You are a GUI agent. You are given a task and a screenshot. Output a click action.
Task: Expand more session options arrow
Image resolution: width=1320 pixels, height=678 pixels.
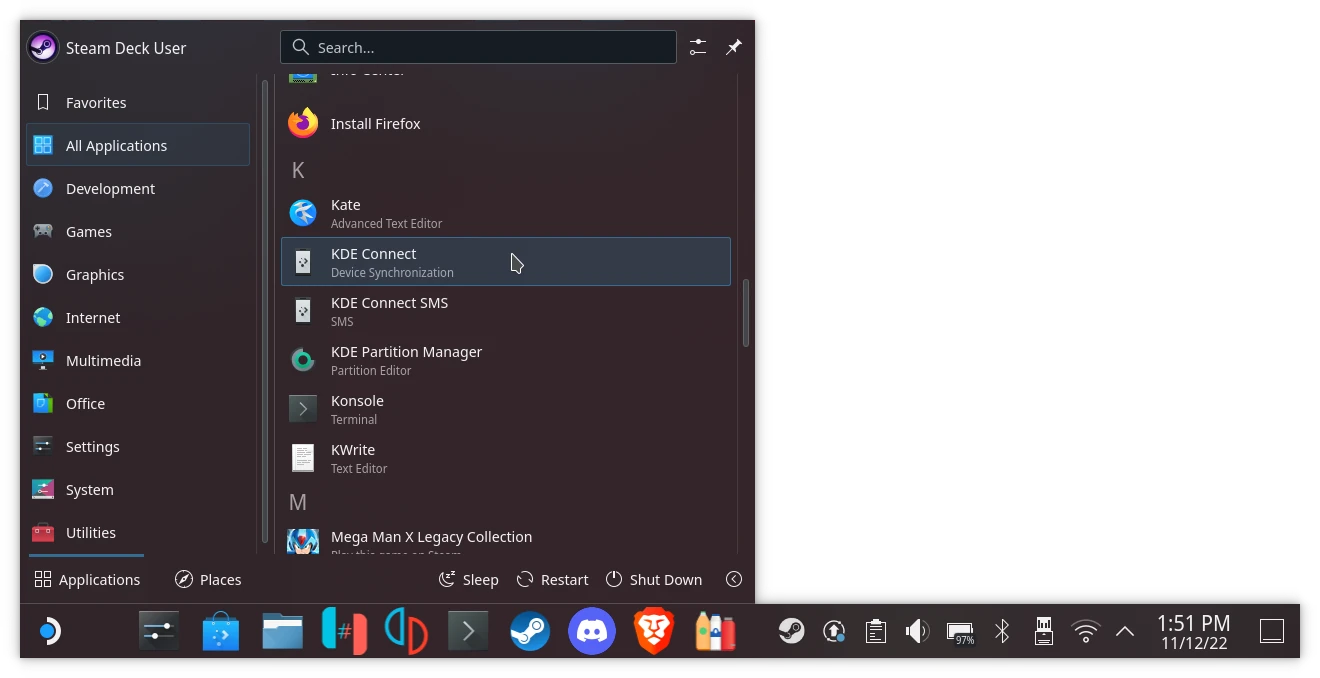(734, 579)
